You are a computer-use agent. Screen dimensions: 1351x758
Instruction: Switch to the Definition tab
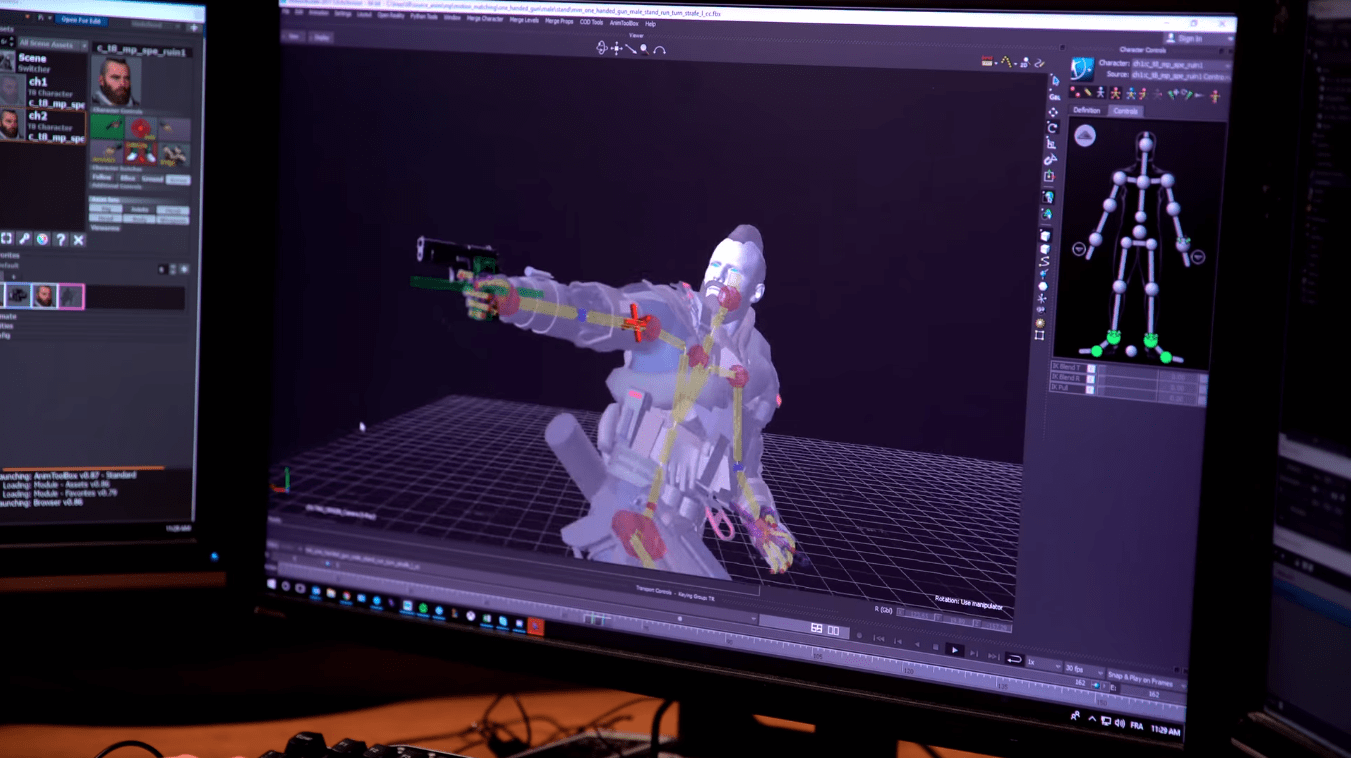1086,110
